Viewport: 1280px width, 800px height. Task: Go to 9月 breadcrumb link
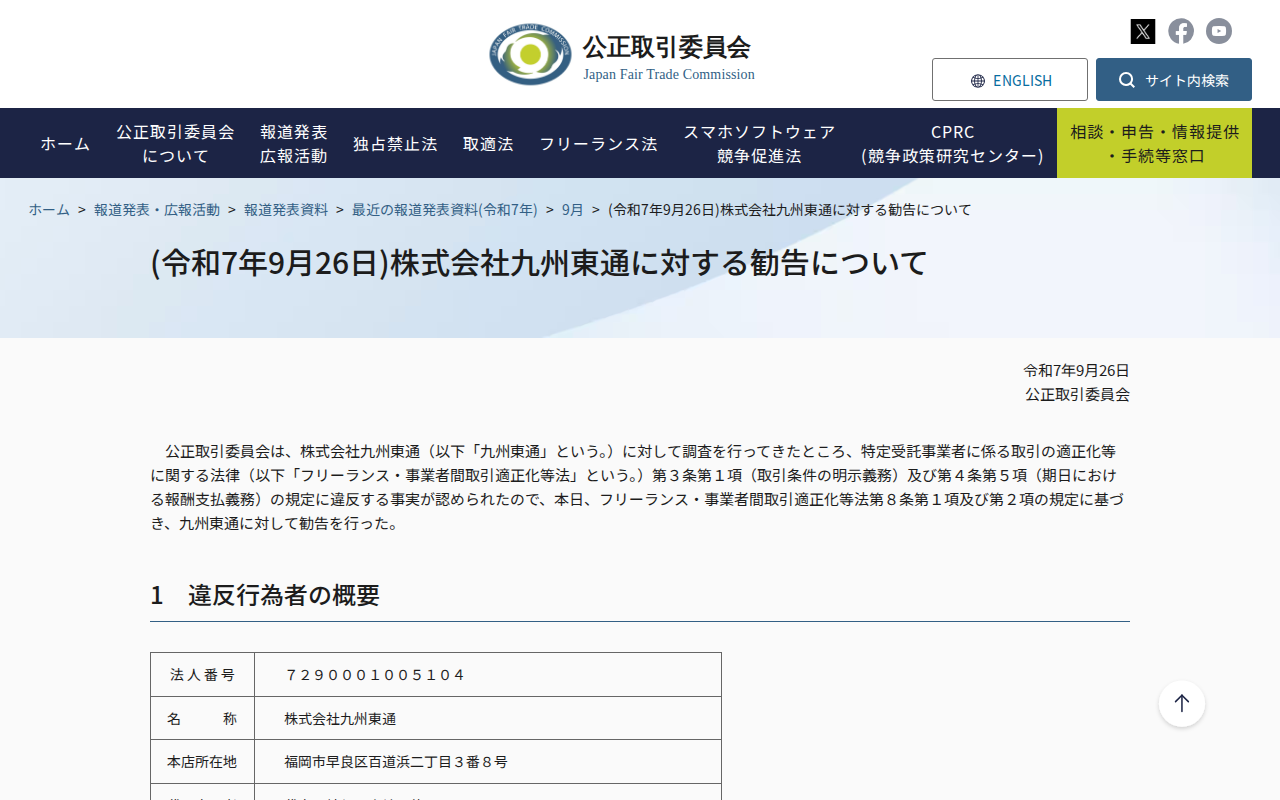pos(573,210)
